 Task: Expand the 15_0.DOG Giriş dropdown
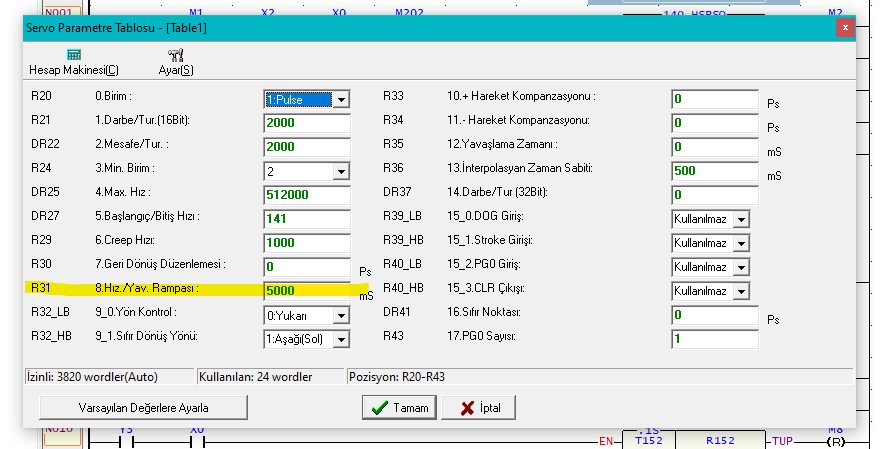click(741, 219)
